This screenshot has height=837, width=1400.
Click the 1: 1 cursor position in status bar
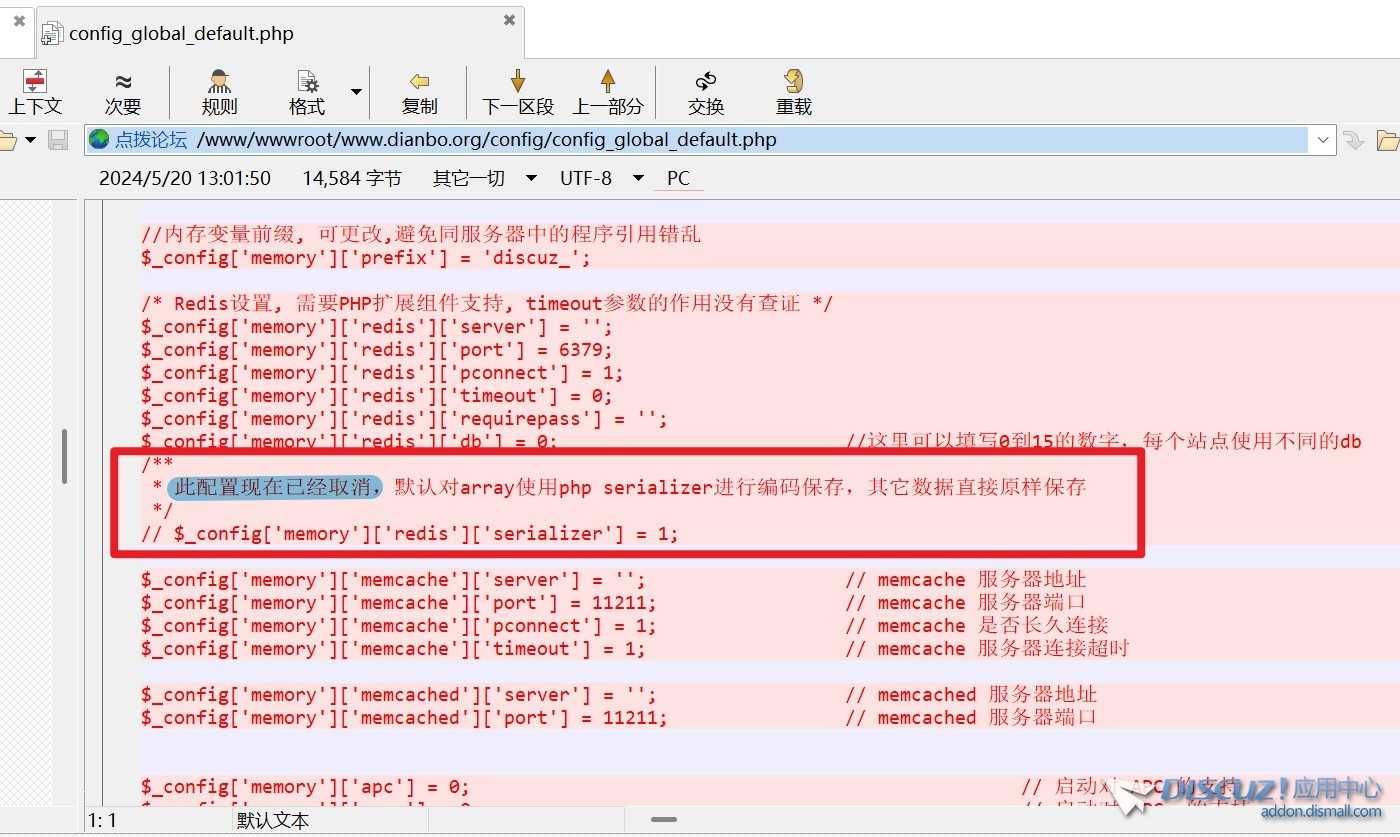[103, 820]
